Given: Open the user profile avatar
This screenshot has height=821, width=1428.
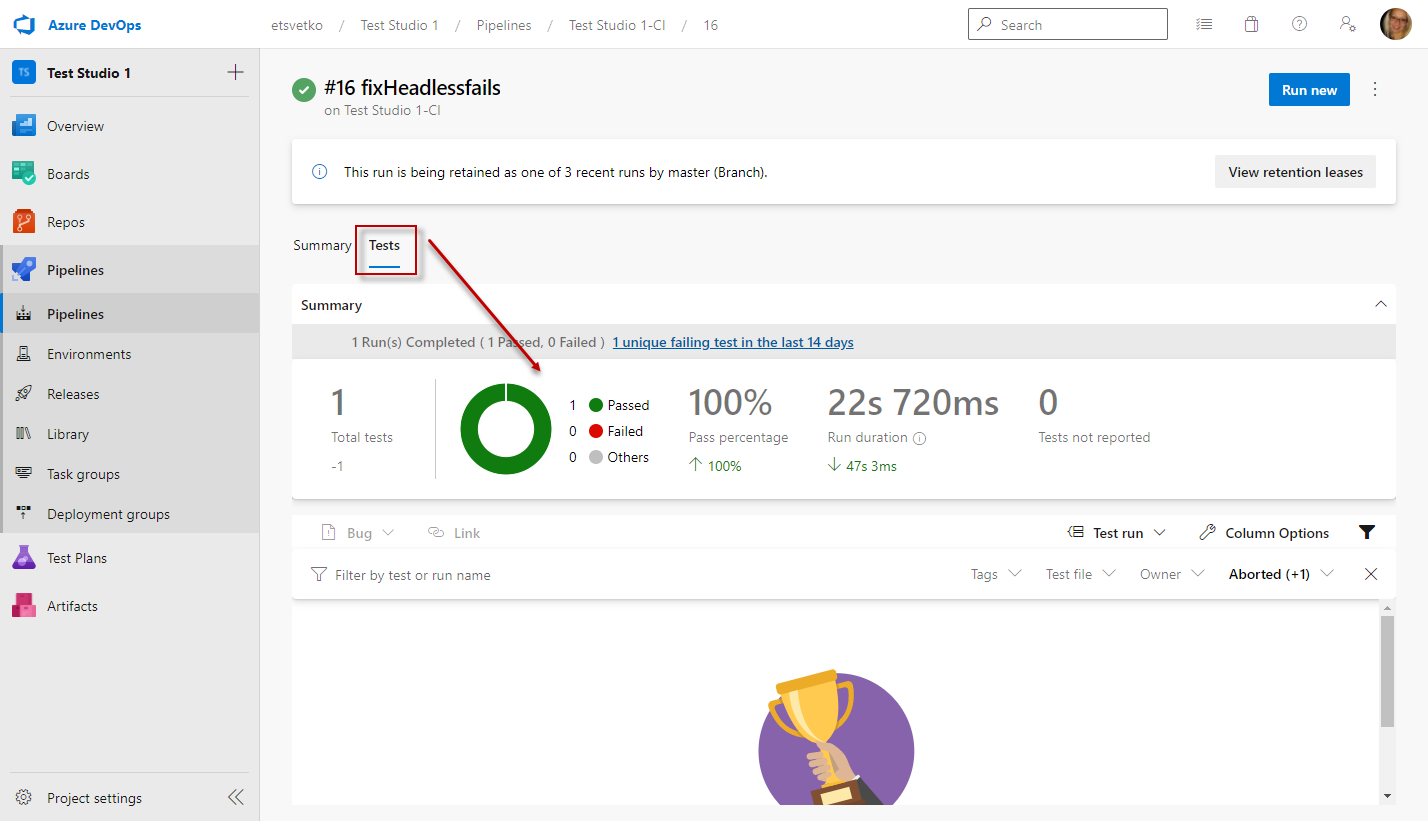Looking at the screenshot, I should click(x=1395, y=25).
